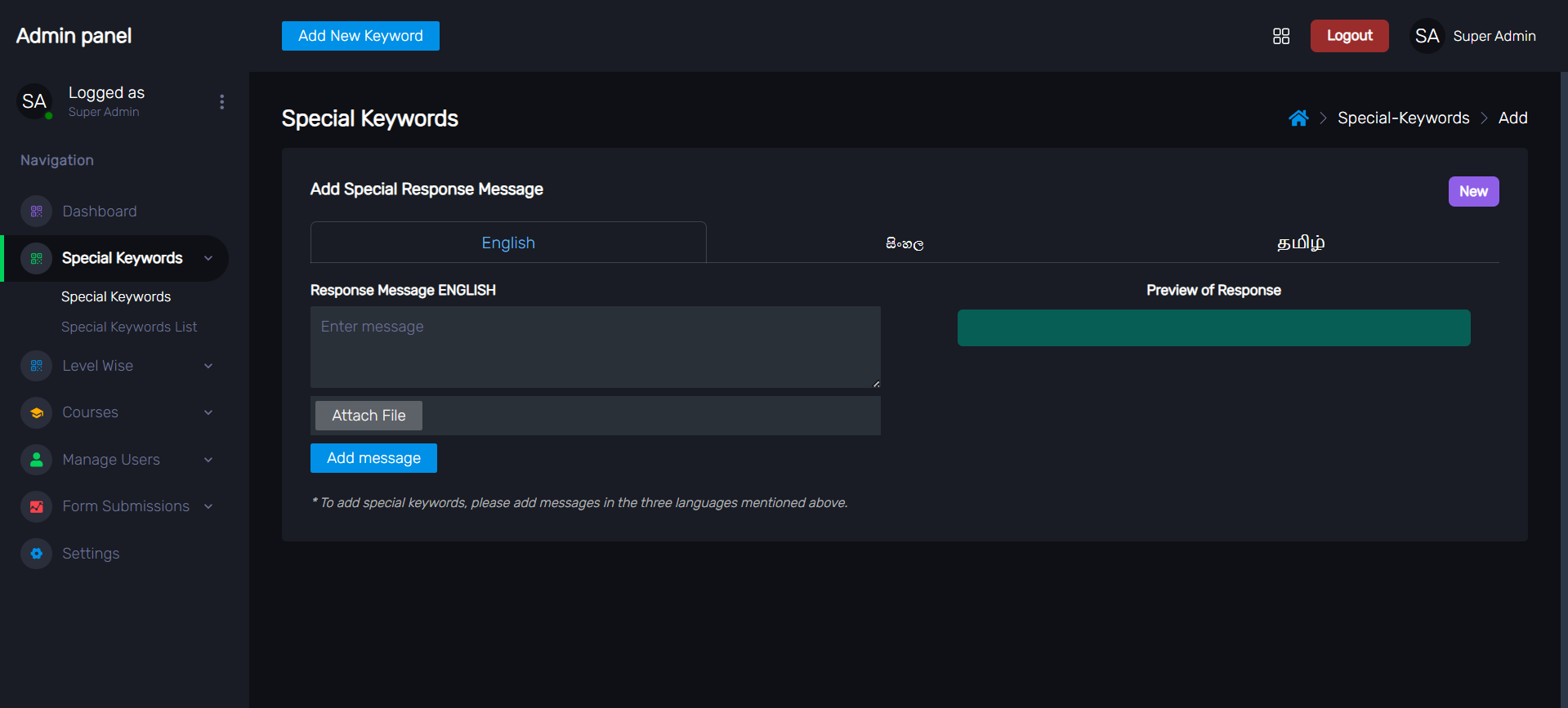
Task: Open the Settings gear icon
Action: coord(37,554)
